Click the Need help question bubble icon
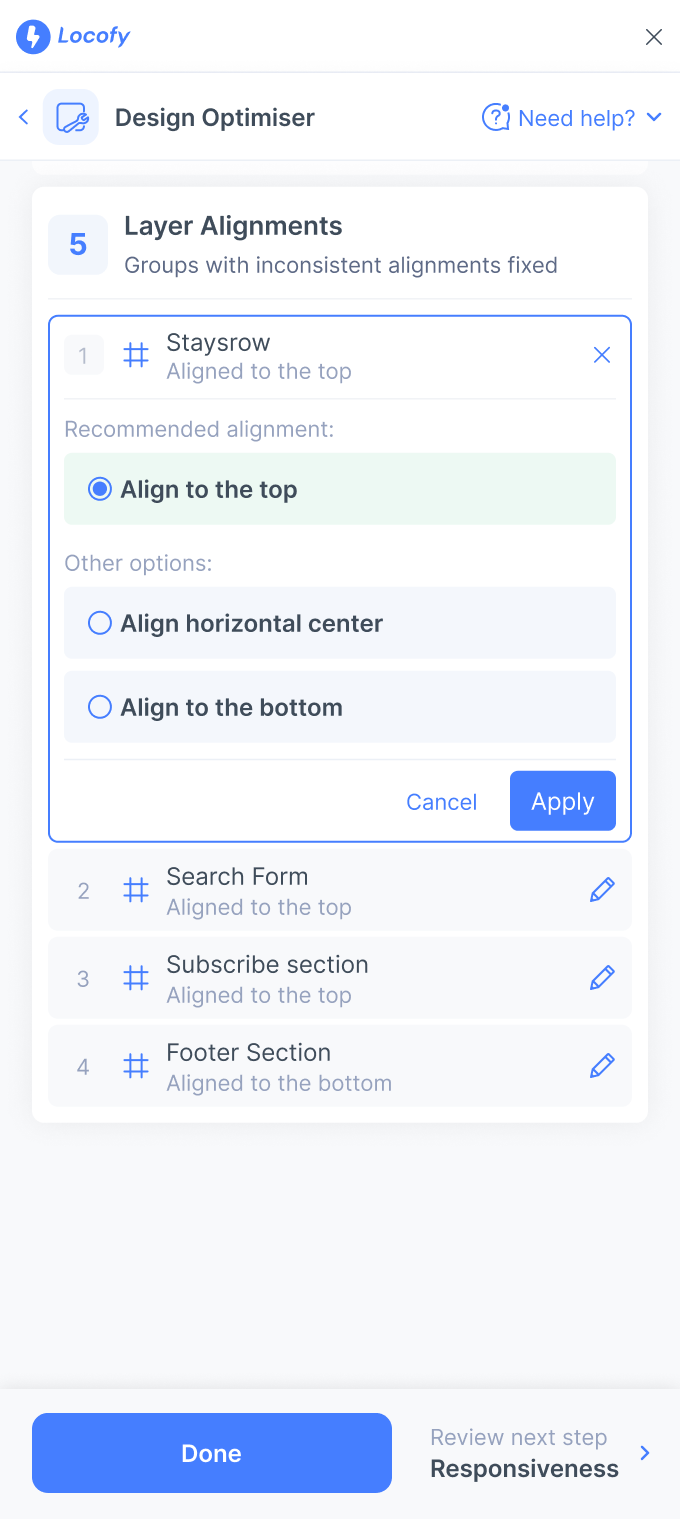The height and width of the screenshot is (1519, 680). 496,118
